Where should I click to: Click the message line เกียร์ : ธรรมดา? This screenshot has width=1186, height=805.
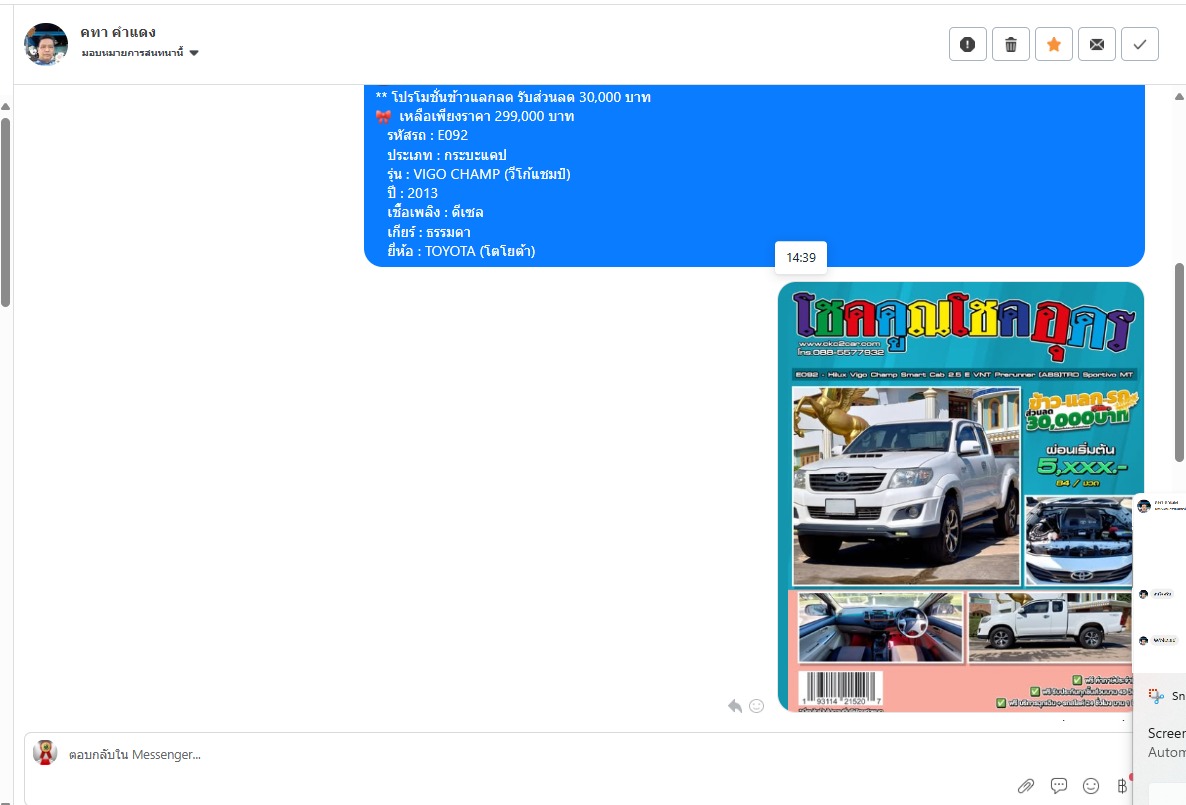coord(429,232)
